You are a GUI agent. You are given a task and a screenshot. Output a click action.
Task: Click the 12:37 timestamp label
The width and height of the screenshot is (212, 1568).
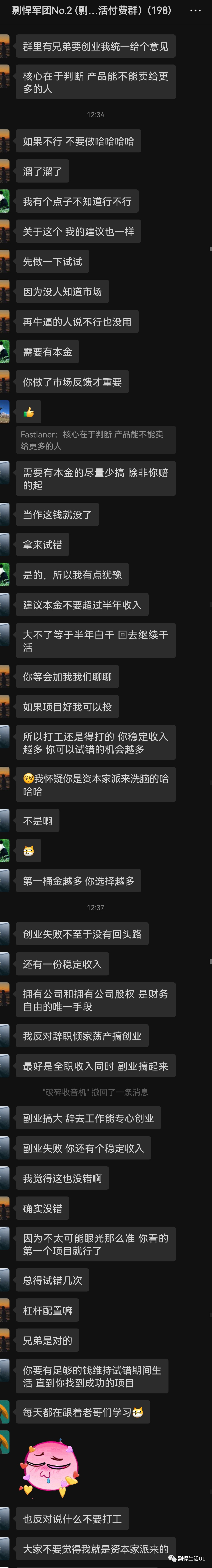[x=96, y=908]
